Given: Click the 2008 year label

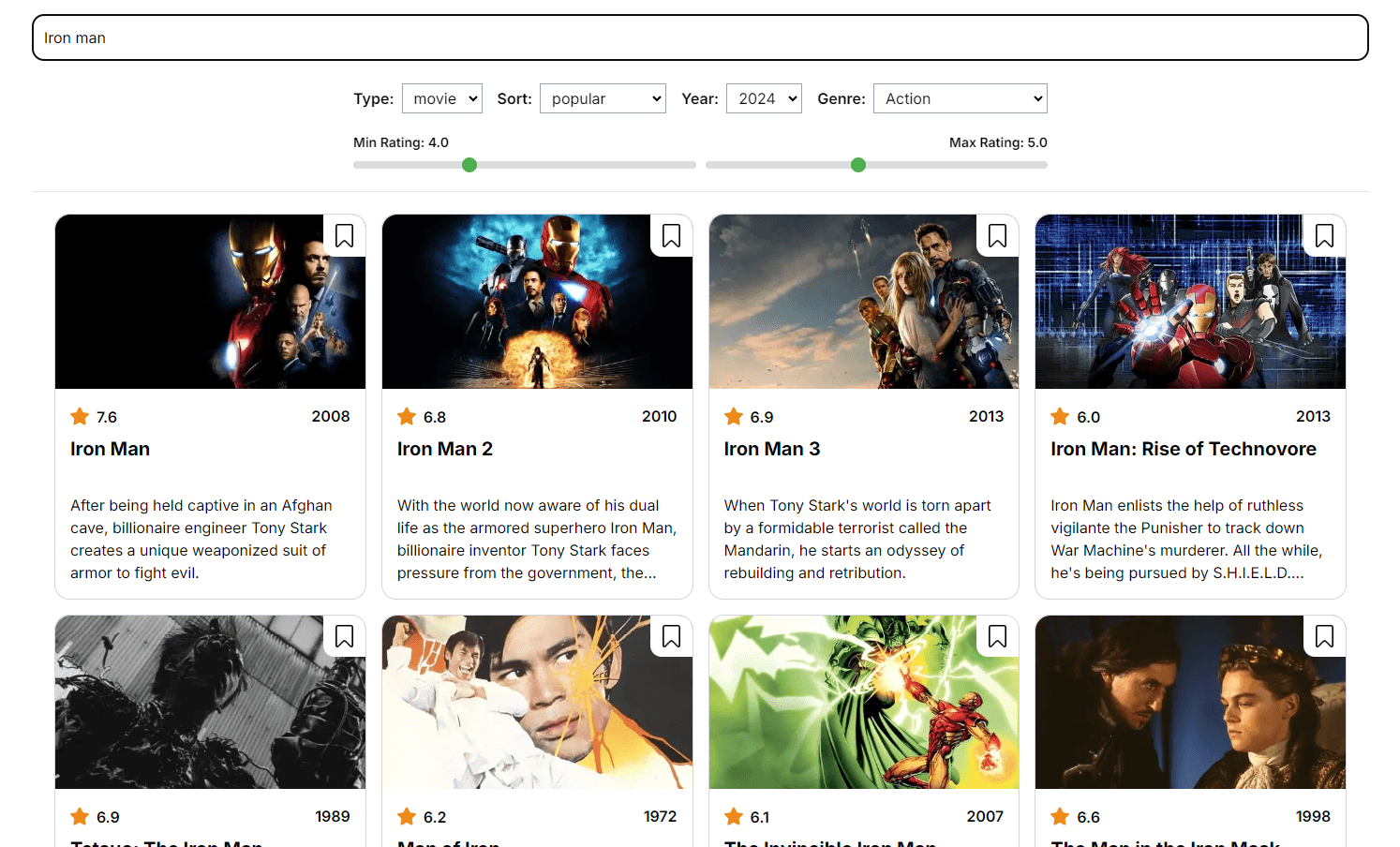Looking at the screenshot, I should [x=331, y=416].
